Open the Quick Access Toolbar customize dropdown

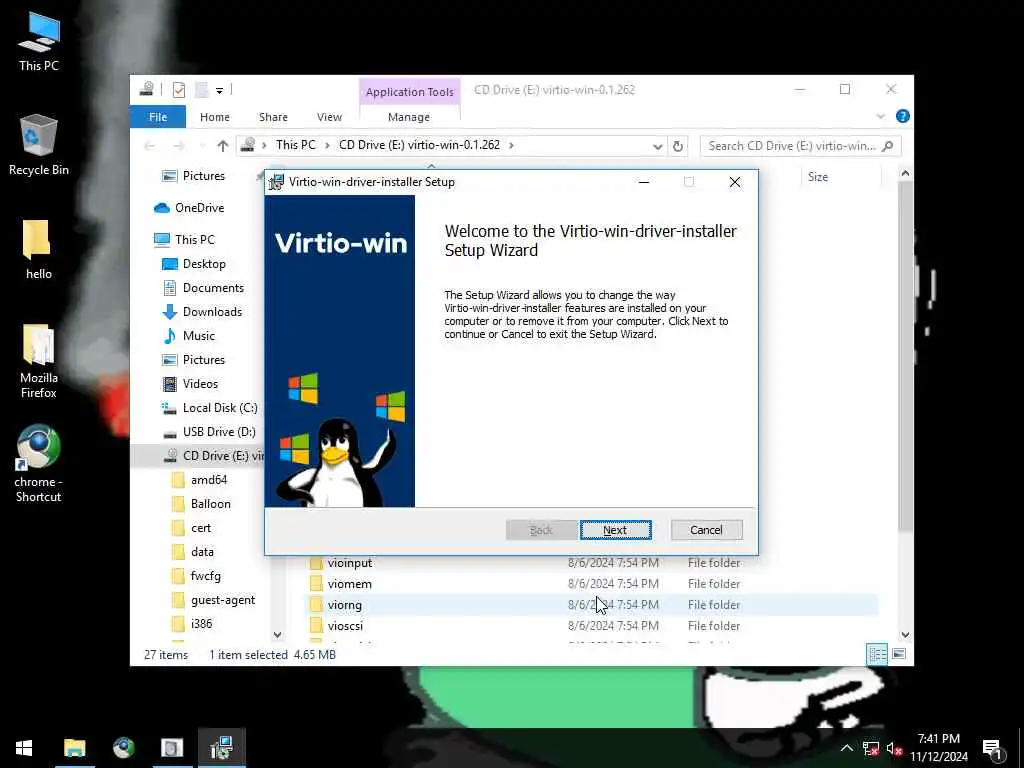tap(219, 91)
